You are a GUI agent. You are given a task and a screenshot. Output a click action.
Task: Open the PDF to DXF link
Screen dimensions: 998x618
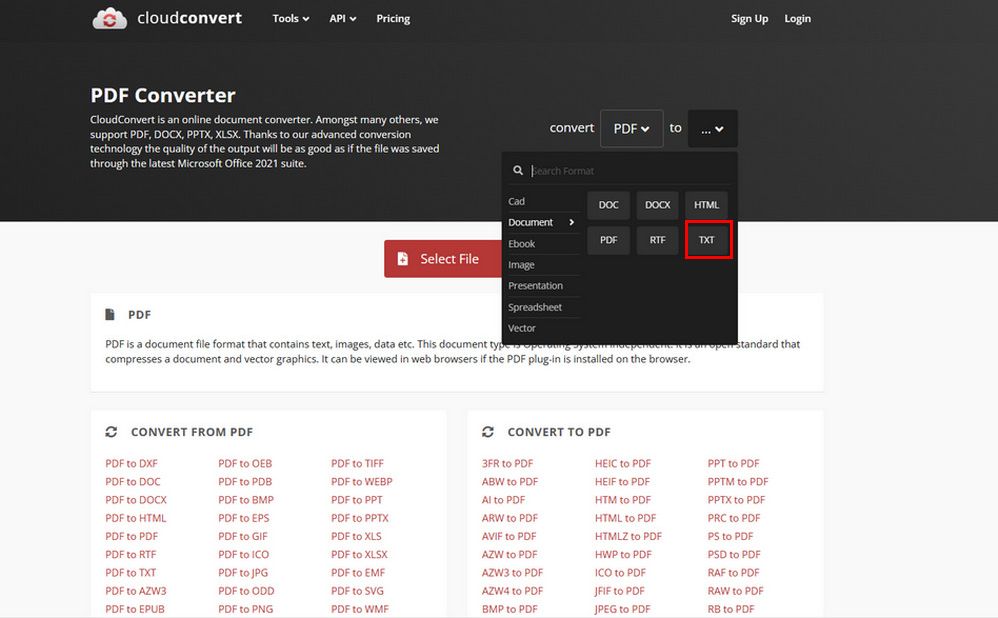[x=131, y=463]
